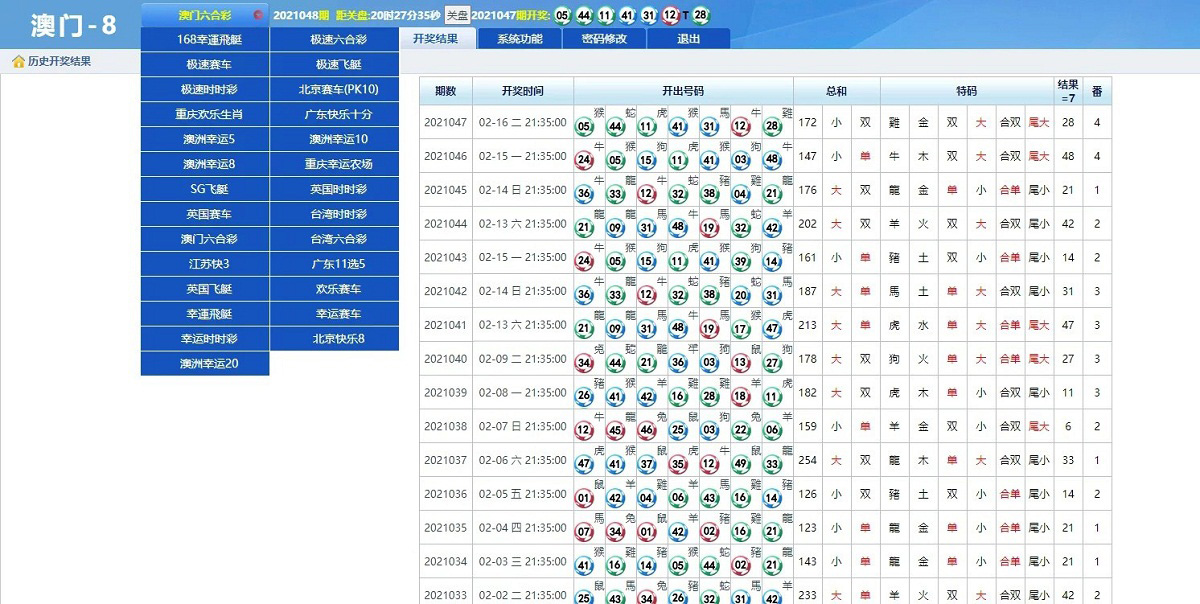1200x604 pixels.
Task: Click the red circle icon in game selector
Action: click(258, 15)
